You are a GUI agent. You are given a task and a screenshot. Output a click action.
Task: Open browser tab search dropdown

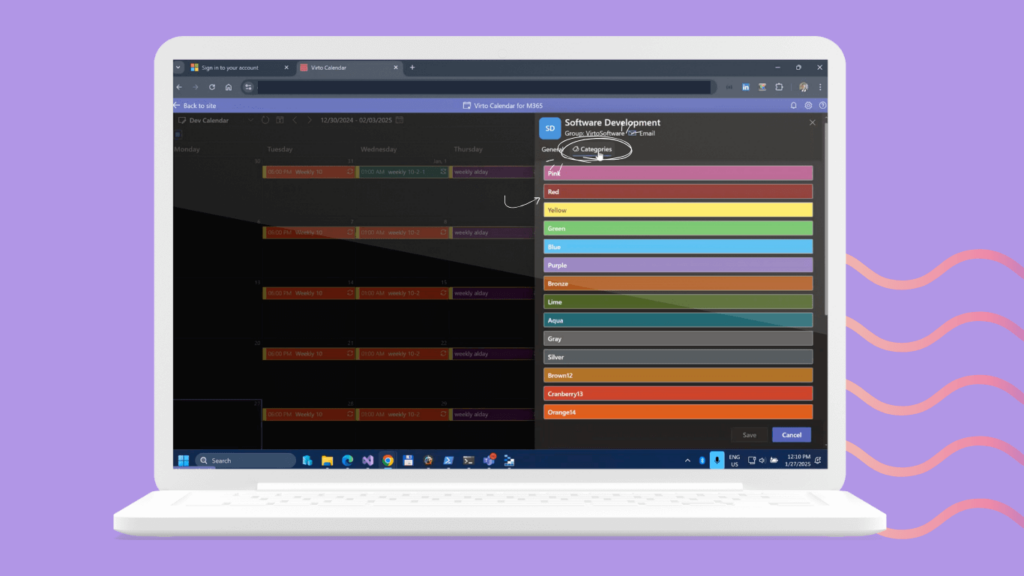[178, 67]
